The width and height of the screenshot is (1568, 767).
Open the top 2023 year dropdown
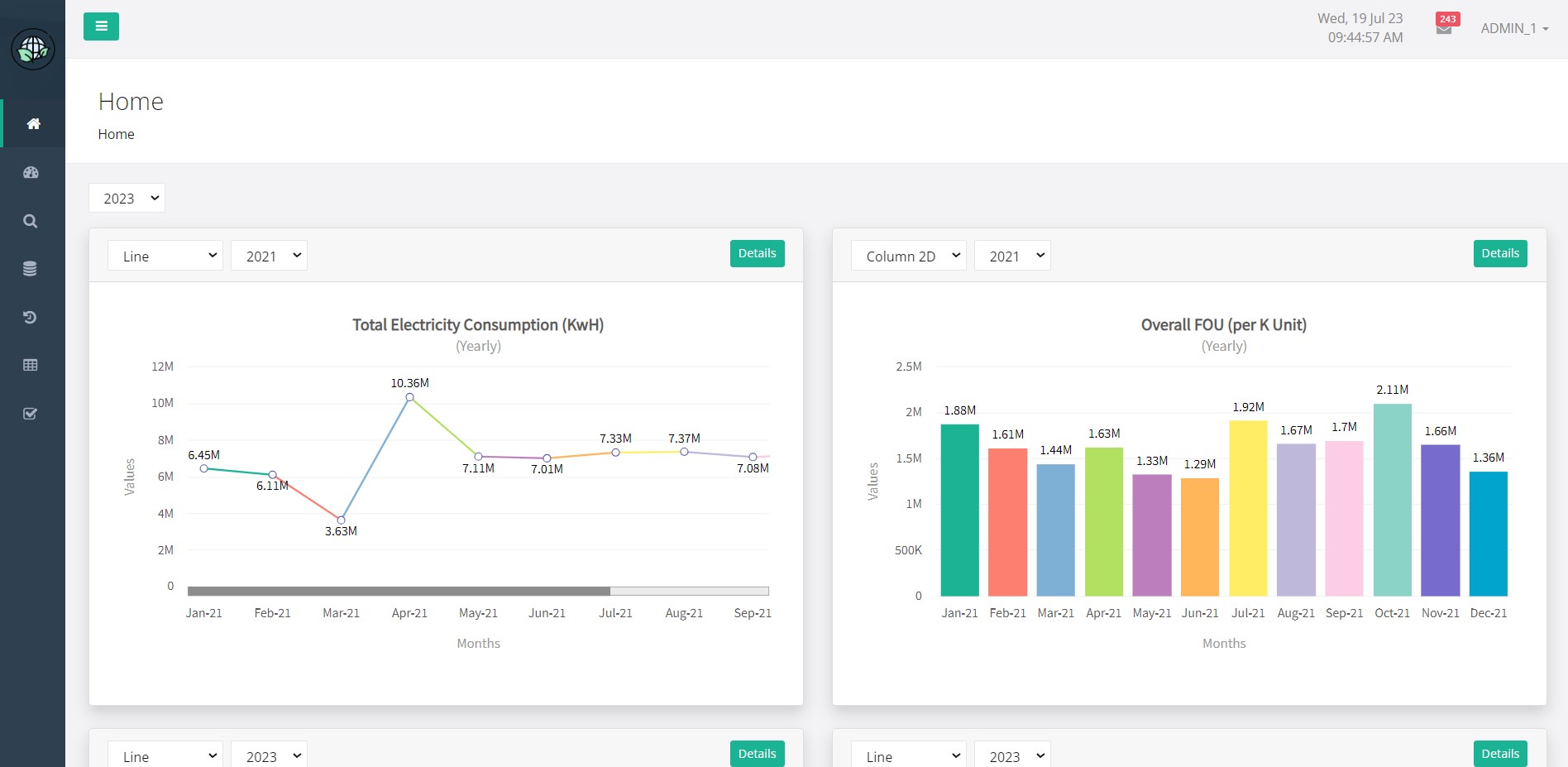click(x=127, y=198)
